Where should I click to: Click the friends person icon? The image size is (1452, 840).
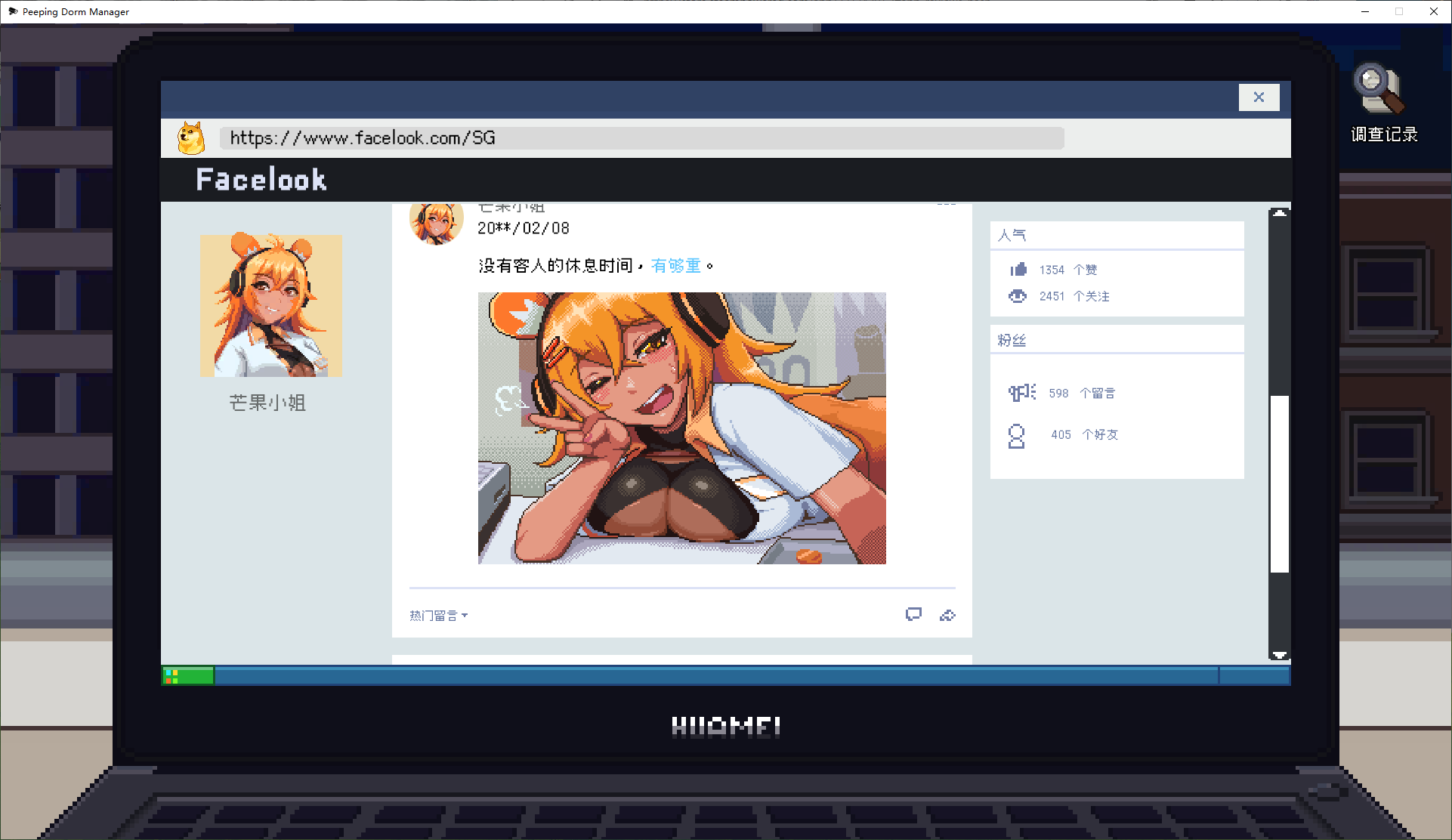[x=1017, y=436]
